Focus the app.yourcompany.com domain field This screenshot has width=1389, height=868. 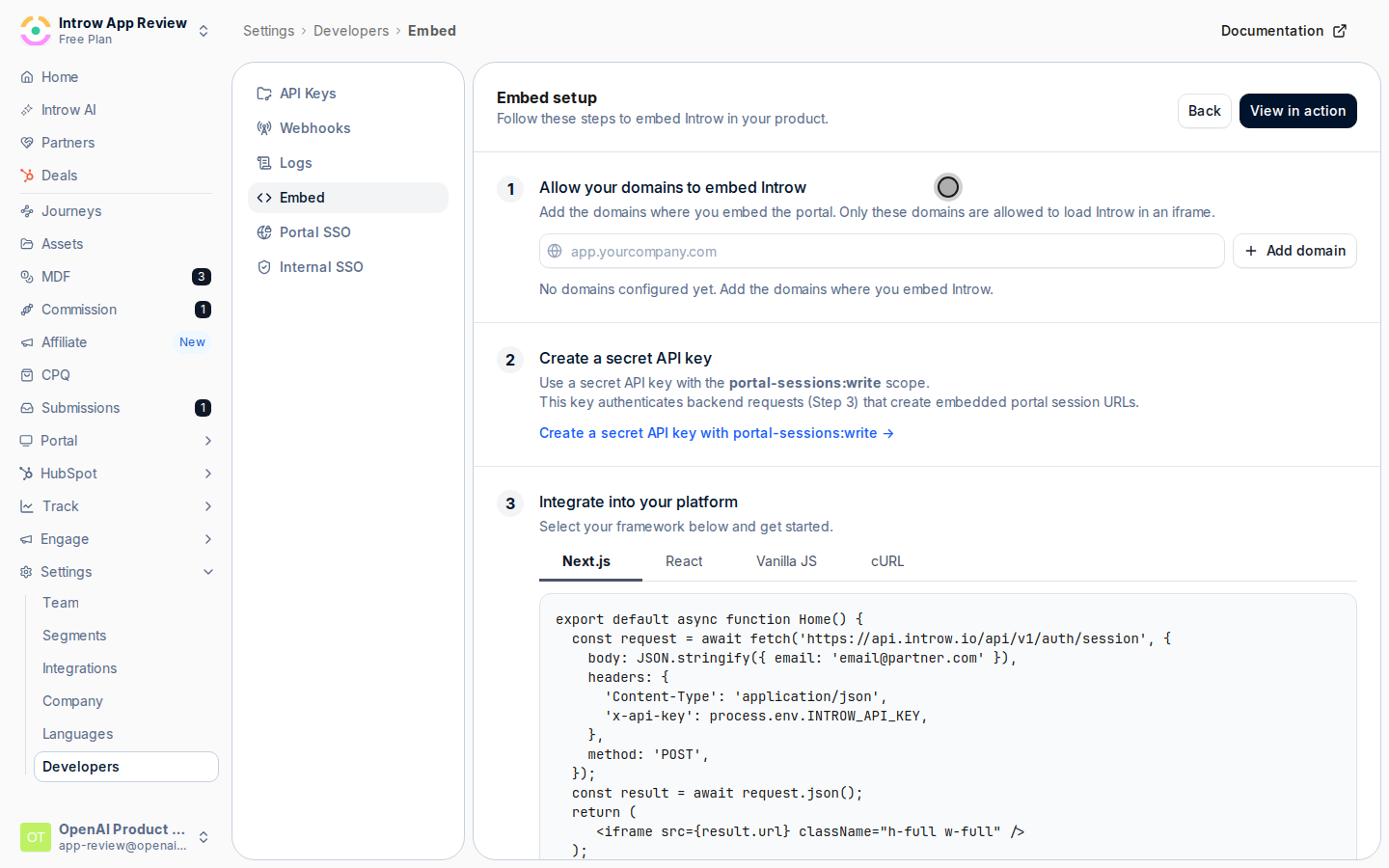click(882, 251)
